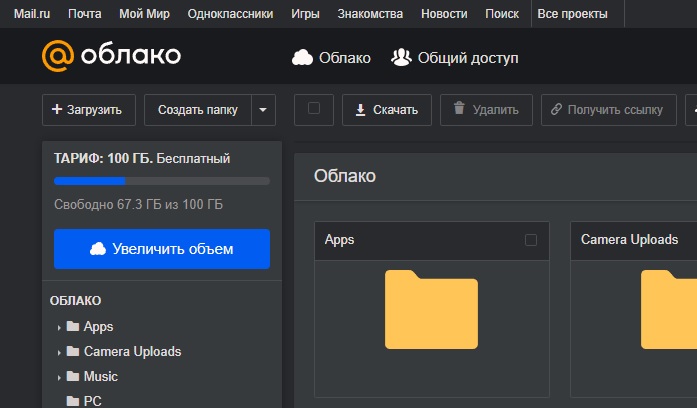Expand the Camera Uploads tree folder

click(59, 352)
